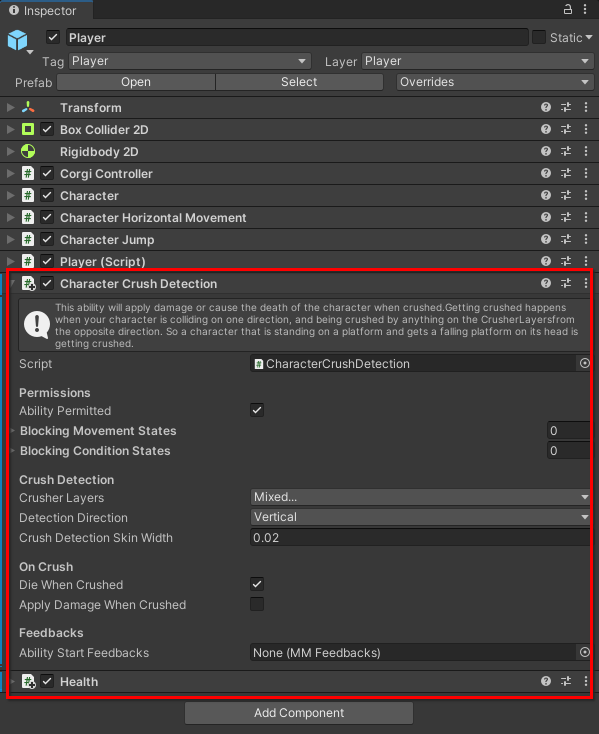599x734 pixels.
Task: Open help for Character component
Action: click(546, 195)
